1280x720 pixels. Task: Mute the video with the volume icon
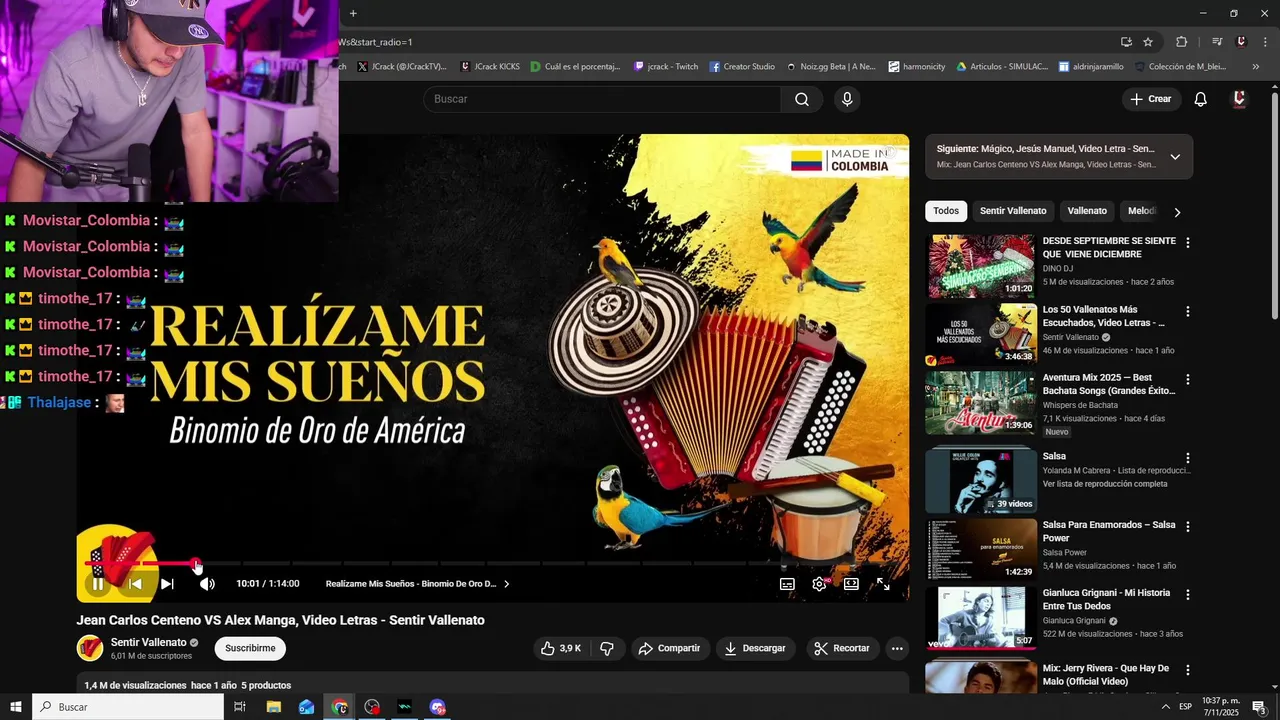(x=207, y=584)
